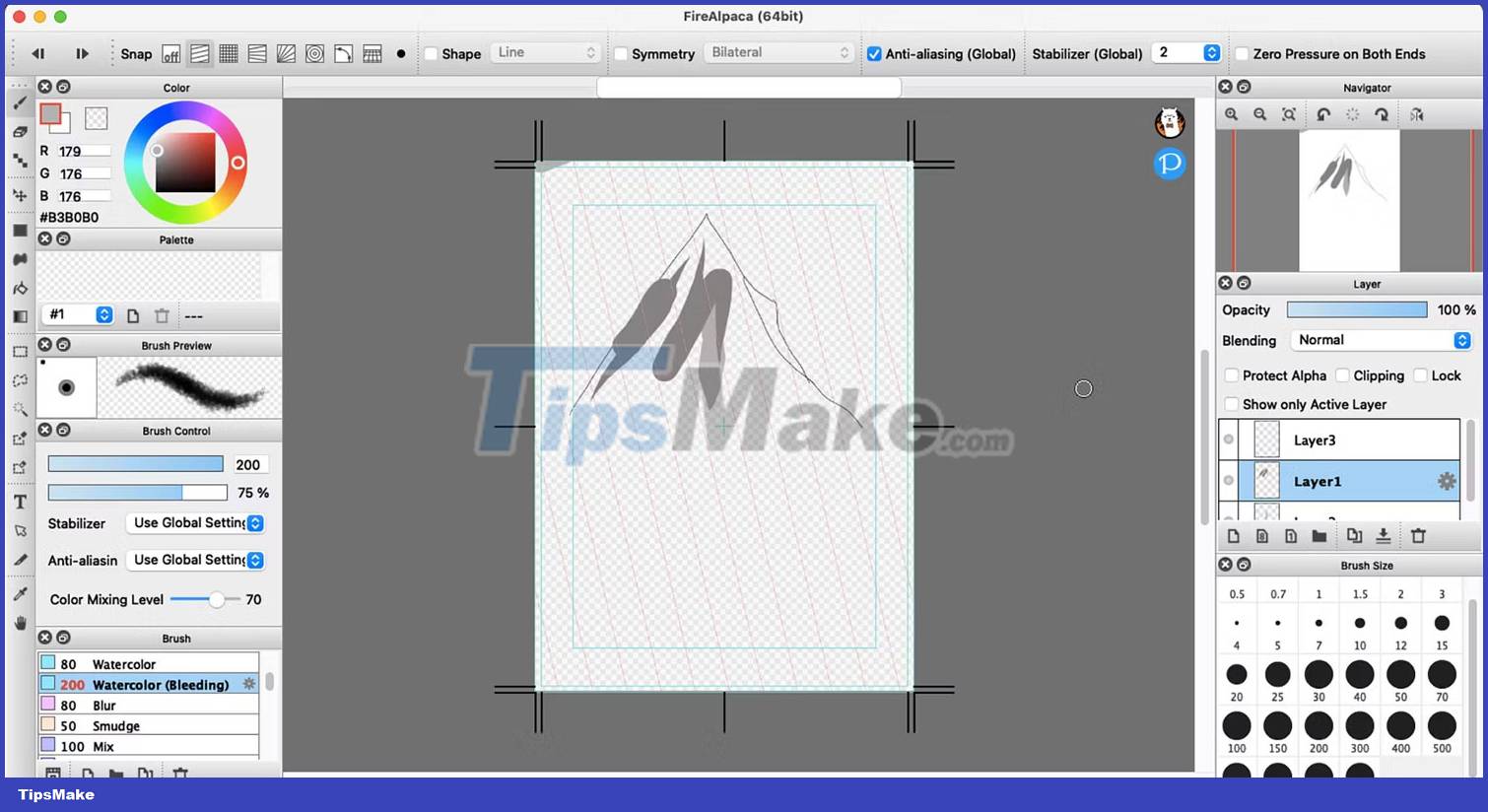Select the Eraser tool in the left toolbar

coord(20,130)
